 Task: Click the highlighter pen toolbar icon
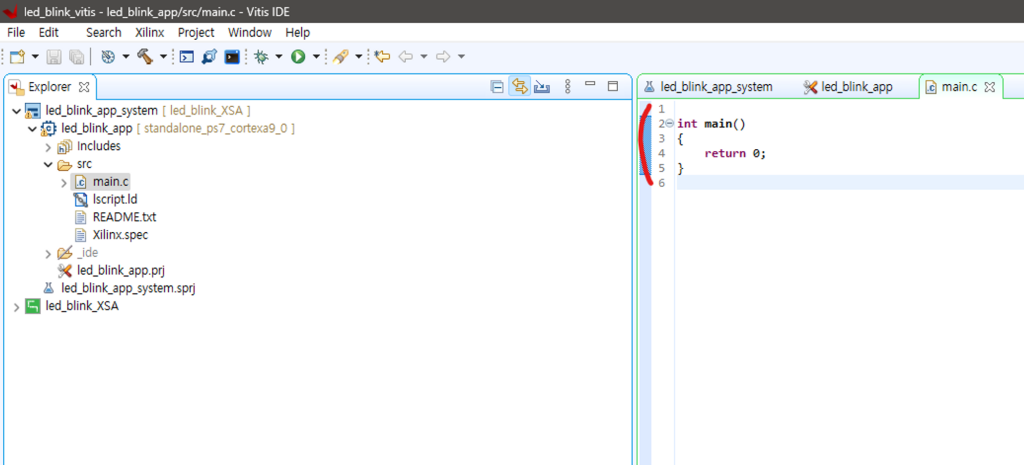click(x=340, y=57)
